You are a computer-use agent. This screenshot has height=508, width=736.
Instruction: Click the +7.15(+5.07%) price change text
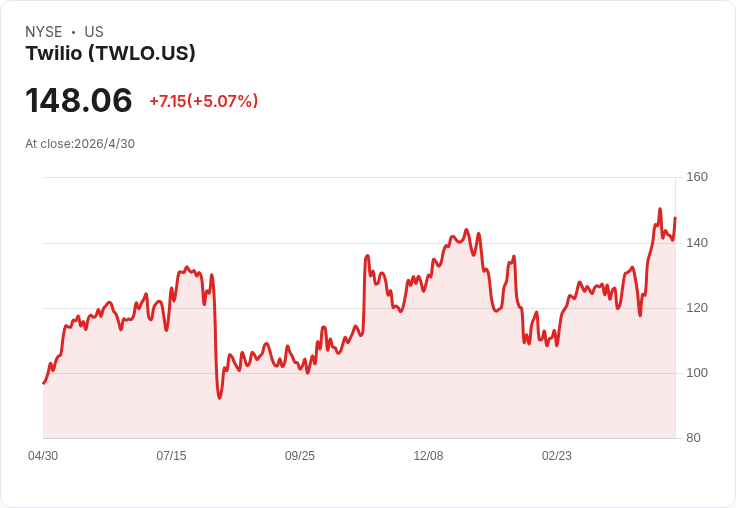coord(204,101)
